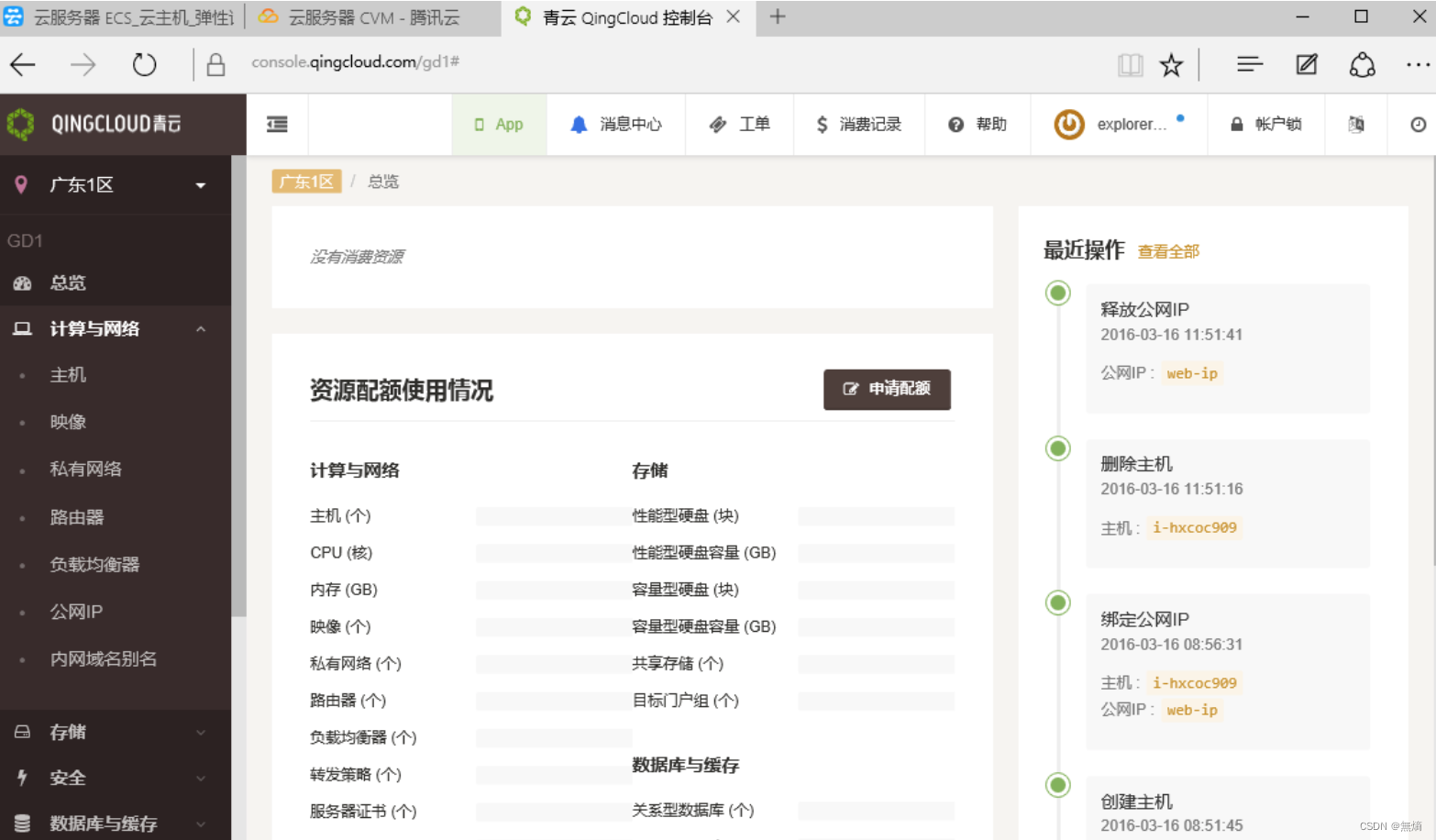The width and height of the screenshot is (1436, 840).
Task: Click the browser share icon
Action: 1363,64
